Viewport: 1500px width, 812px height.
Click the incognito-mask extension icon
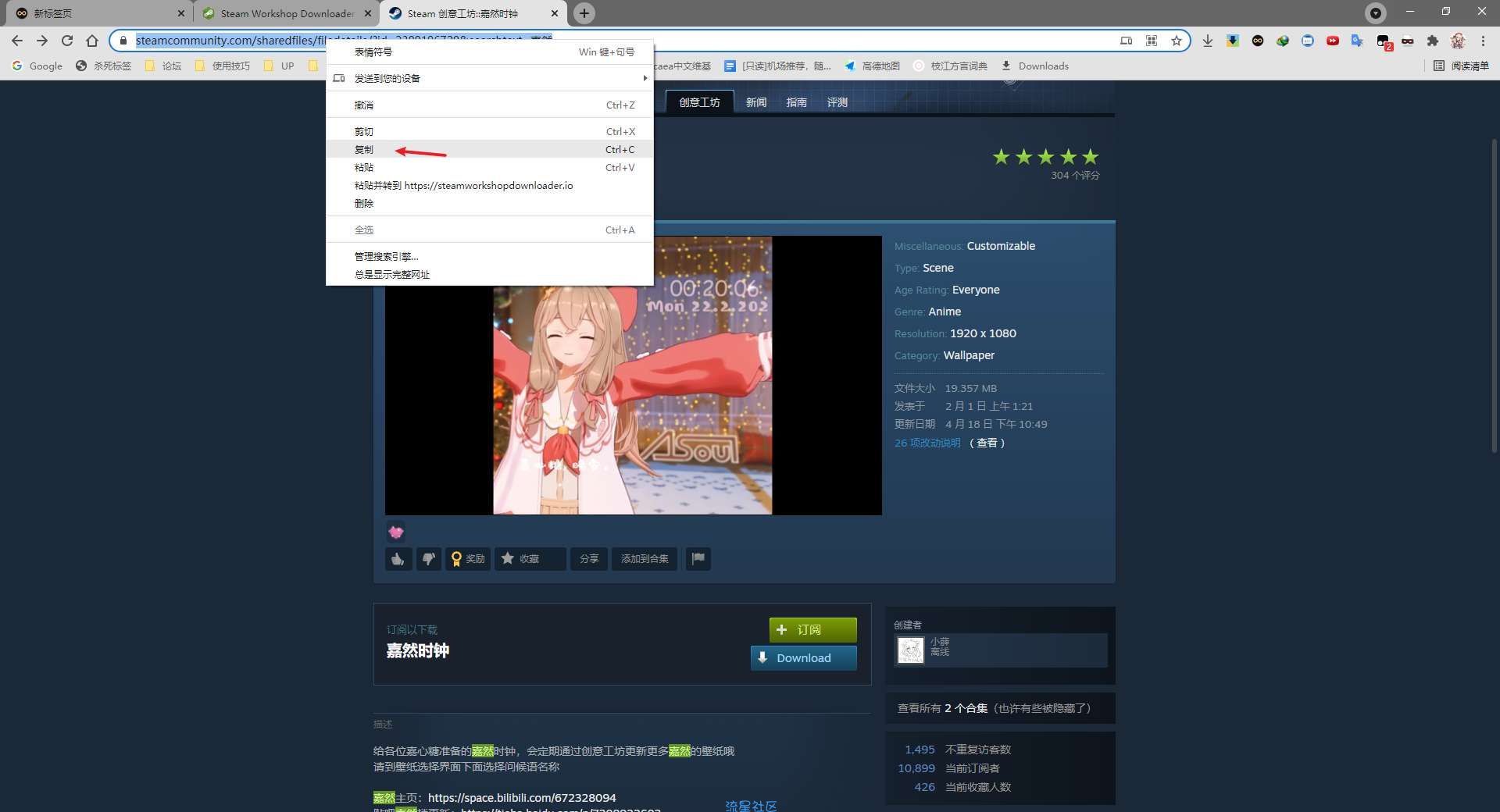tap(1408, 41)
